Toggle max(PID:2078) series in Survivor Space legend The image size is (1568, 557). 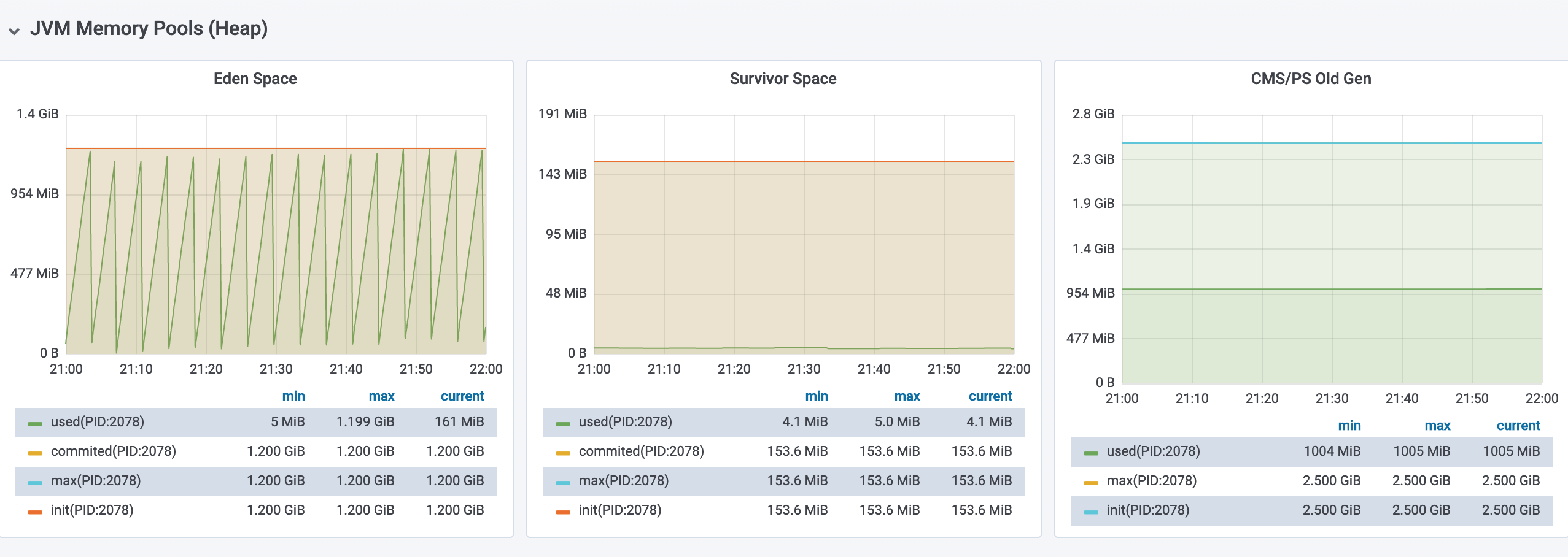click(x=624, y=481)
